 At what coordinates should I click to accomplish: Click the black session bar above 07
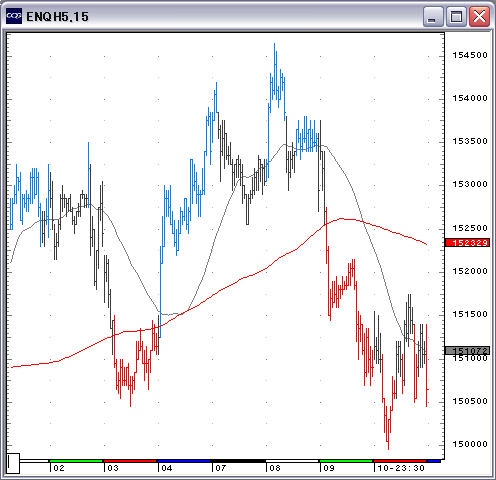pos(238,461)
